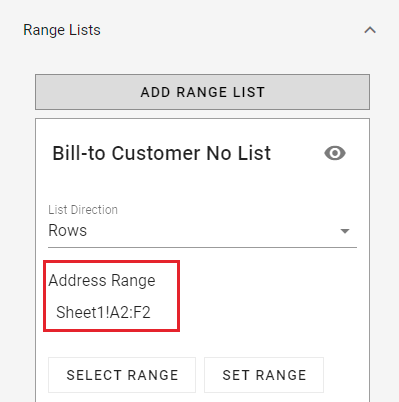Choose the Rows value in List Direction

(68, 230)
